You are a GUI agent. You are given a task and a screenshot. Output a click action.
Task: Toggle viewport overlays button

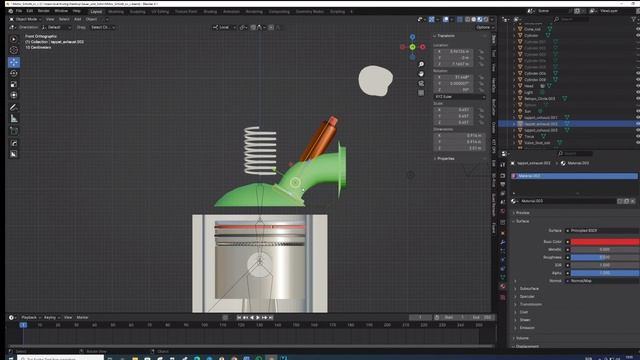point(446,19)
